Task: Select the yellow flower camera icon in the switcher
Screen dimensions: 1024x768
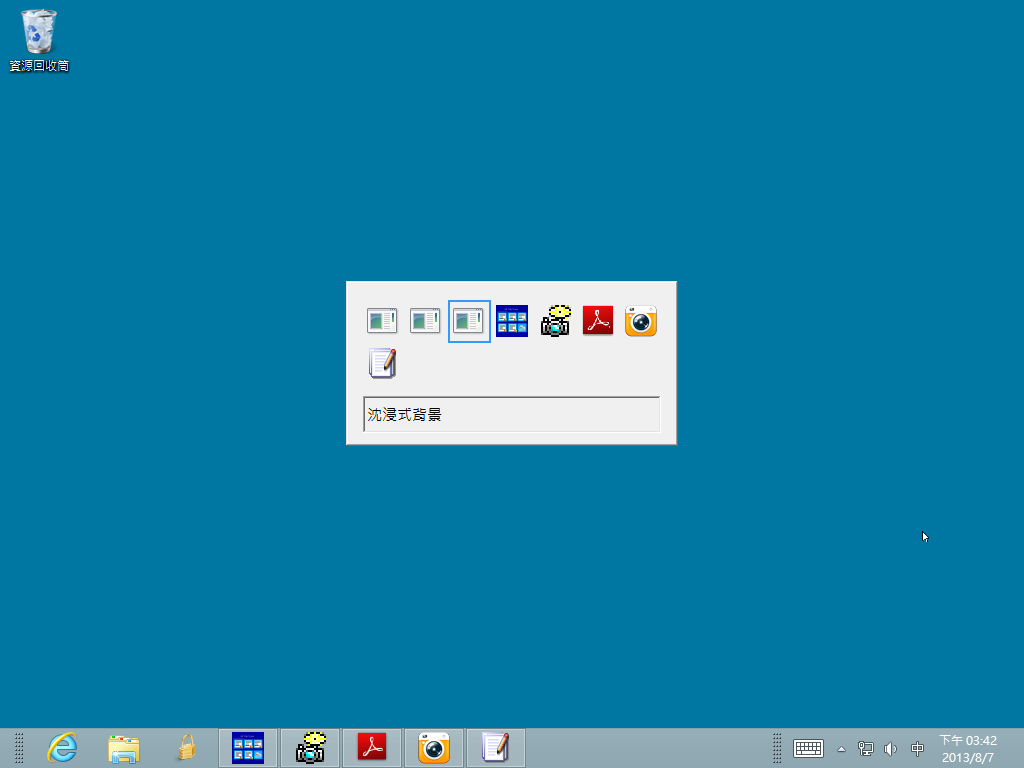Action: pos(555,320)
